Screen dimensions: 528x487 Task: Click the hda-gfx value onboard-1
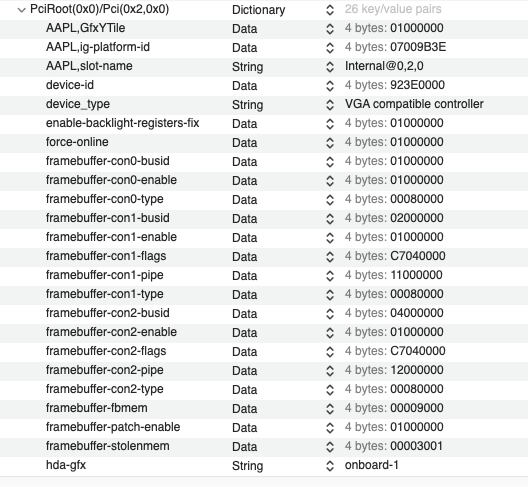point(371,465)
